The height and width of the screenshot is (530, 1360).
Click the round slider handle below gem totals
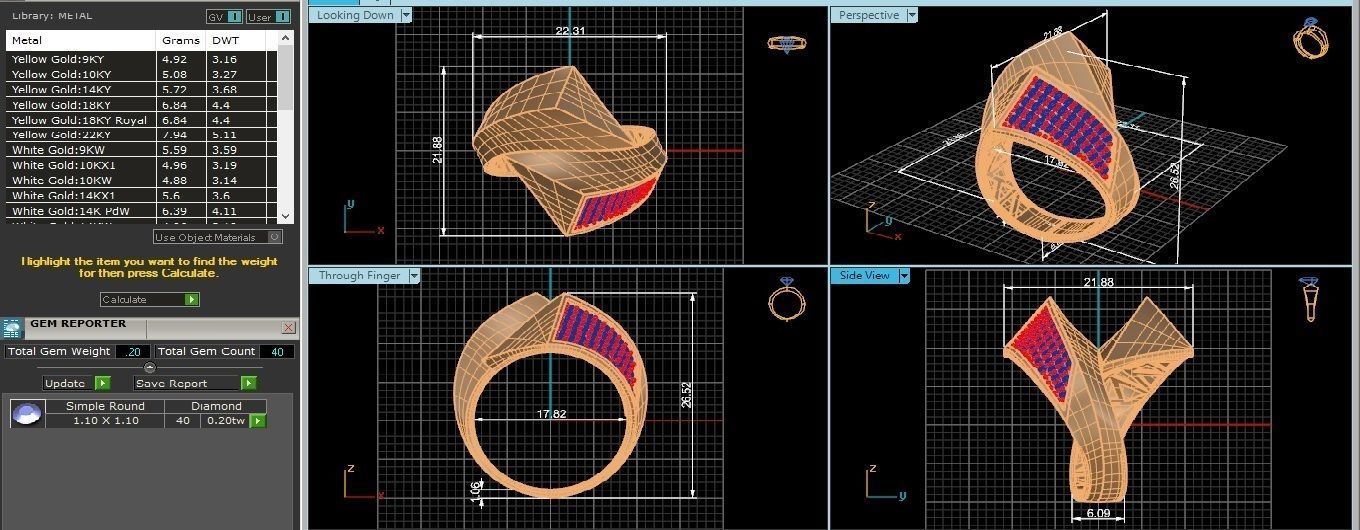click(x=150, y=367)
